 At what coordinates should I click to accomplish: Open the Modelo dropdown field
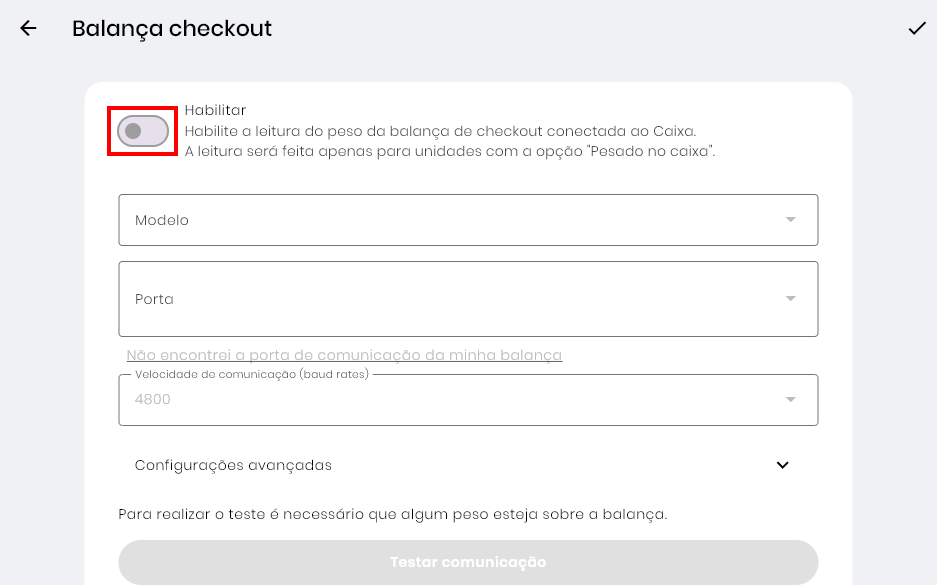tap(450, 220)
